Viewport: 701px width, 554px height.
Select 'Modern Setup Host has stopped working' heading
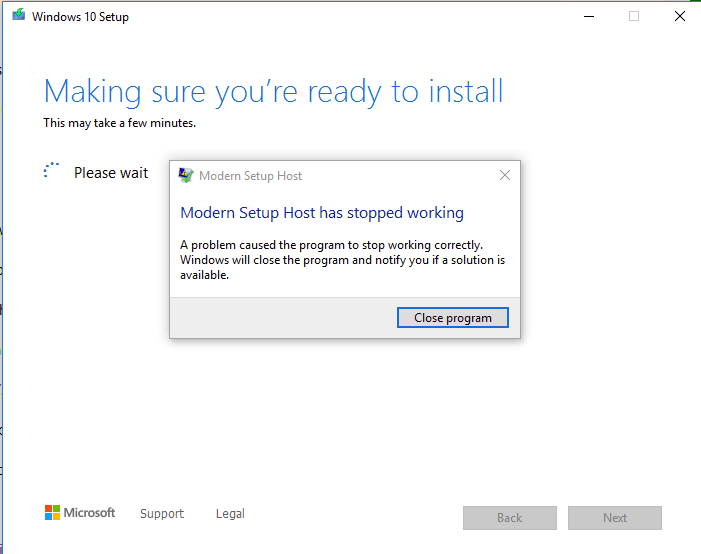click(322, 213)
